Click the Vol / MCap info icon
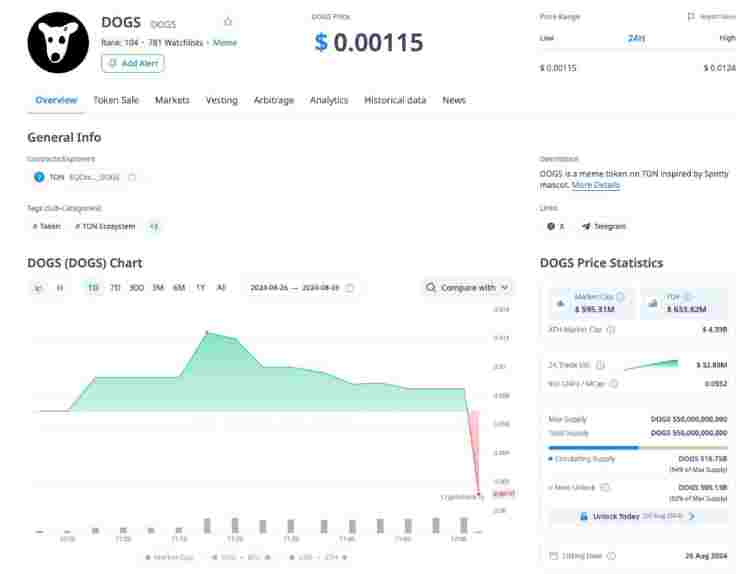Image resolution: width=754 pixels, height=574 pixels. 614,384
